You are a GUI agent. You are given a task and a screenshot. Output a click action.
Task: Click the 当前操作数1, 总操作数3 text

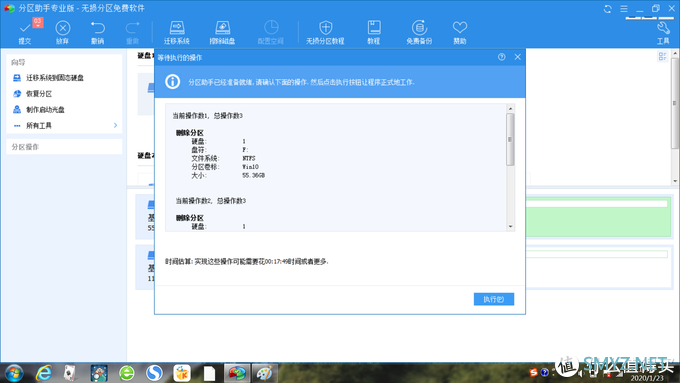pos(208,116)
